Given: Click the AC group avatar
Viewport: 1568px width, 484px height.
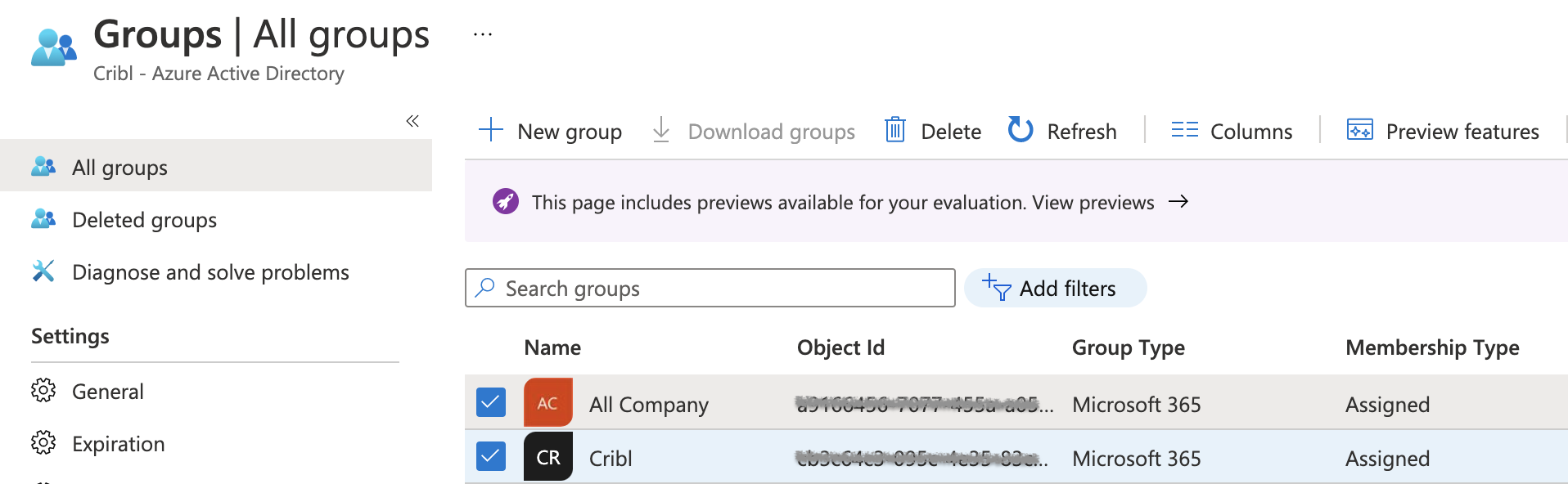Looking at the screenshot, I should tap(548, 402).
